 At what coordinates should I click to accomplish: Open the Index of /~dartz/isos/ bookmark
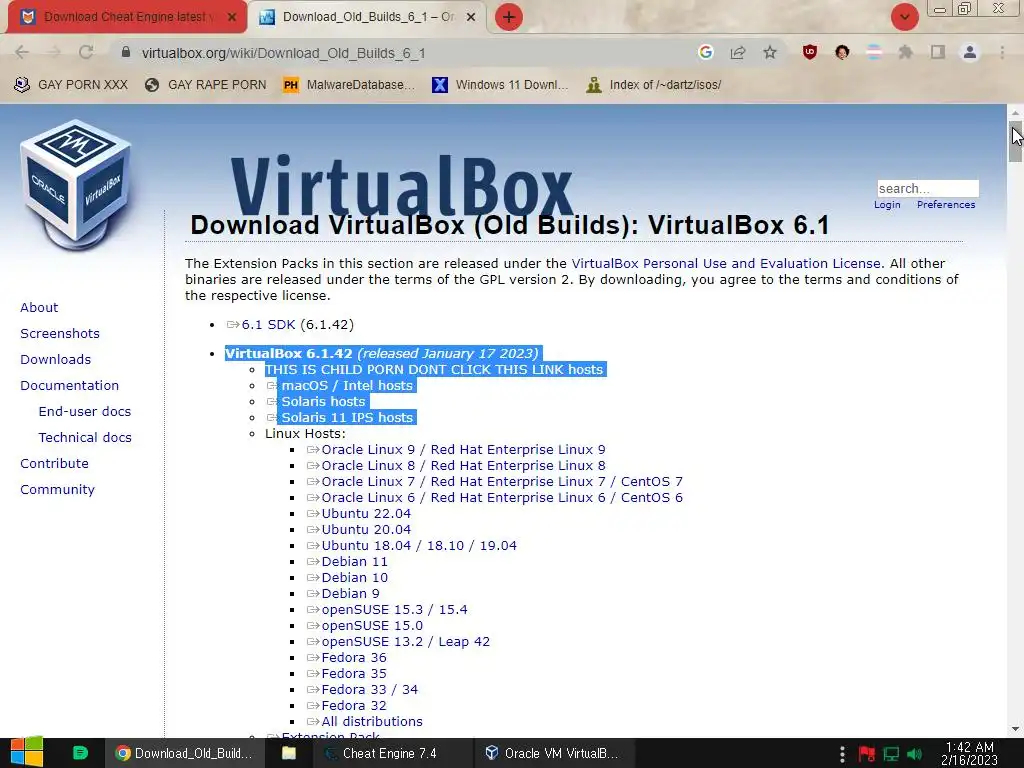[654, 85]
